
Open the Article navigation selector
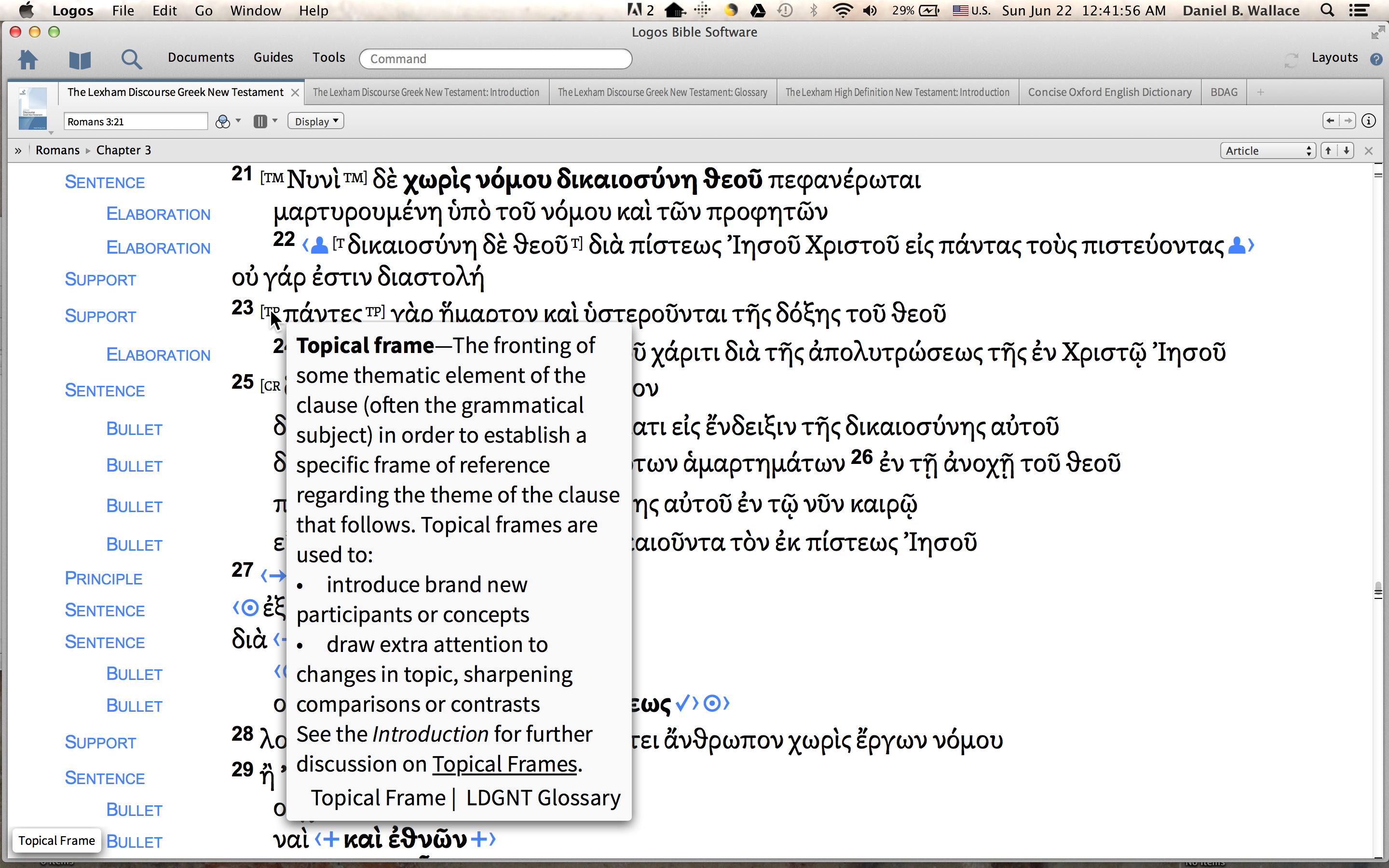(x=1267, y=150)
